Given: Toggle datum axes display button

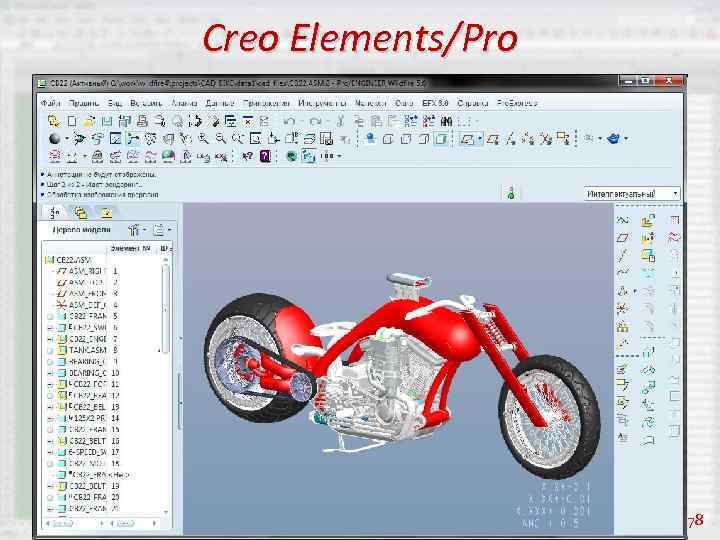Looking at the screenshot, I should [x=511, y=138].
